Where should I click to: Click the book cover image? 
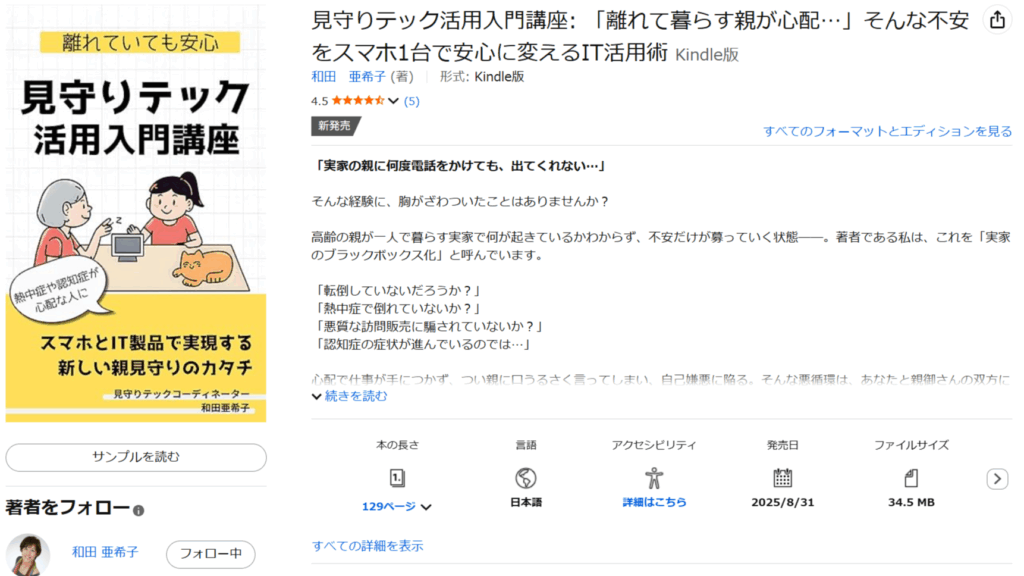point(136,213)
